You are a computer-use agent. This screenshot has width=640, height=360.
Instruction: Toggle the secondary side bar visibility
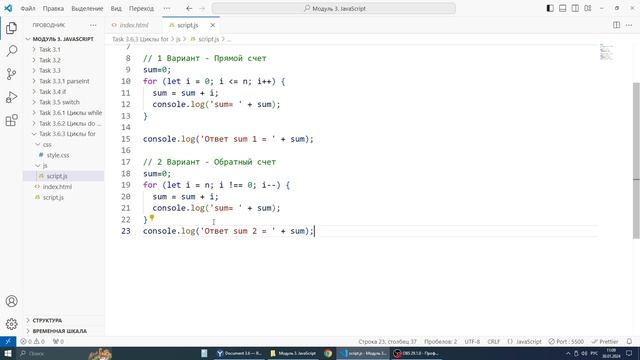575,8
